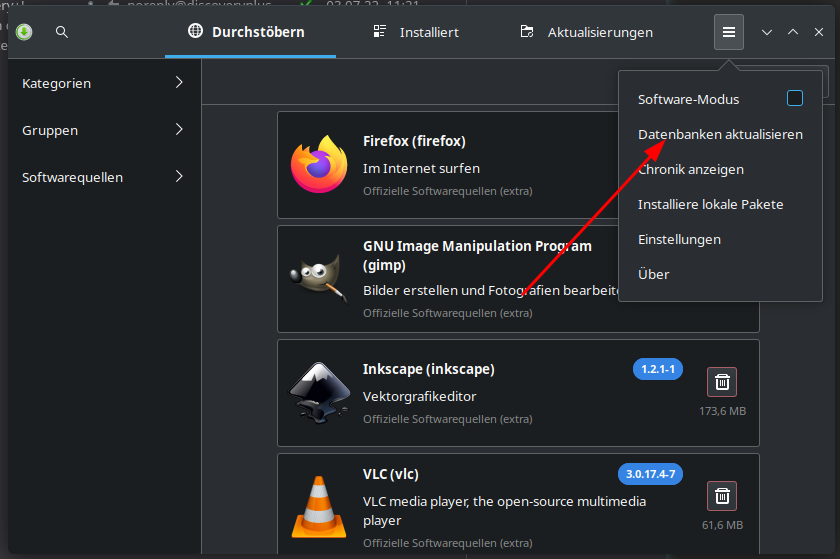The image size is (840, 559).
Task: Click the green download app icon
Action: (24, 32)
